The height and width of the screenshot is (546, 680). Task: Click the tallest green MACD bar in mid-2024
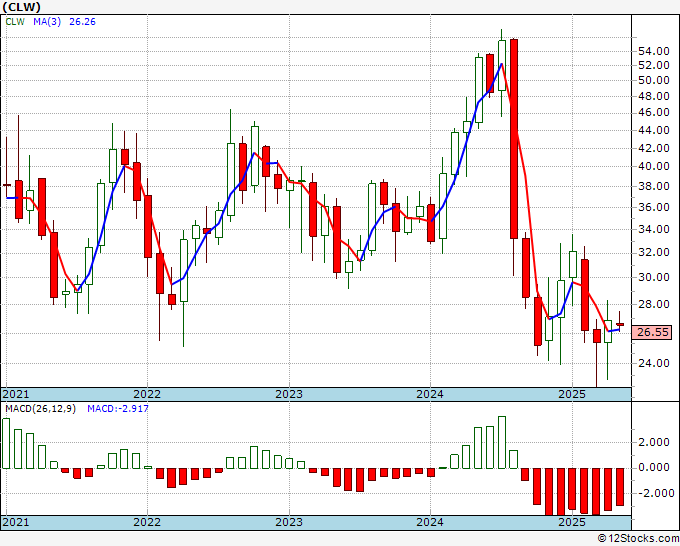(x=502, y=442)
